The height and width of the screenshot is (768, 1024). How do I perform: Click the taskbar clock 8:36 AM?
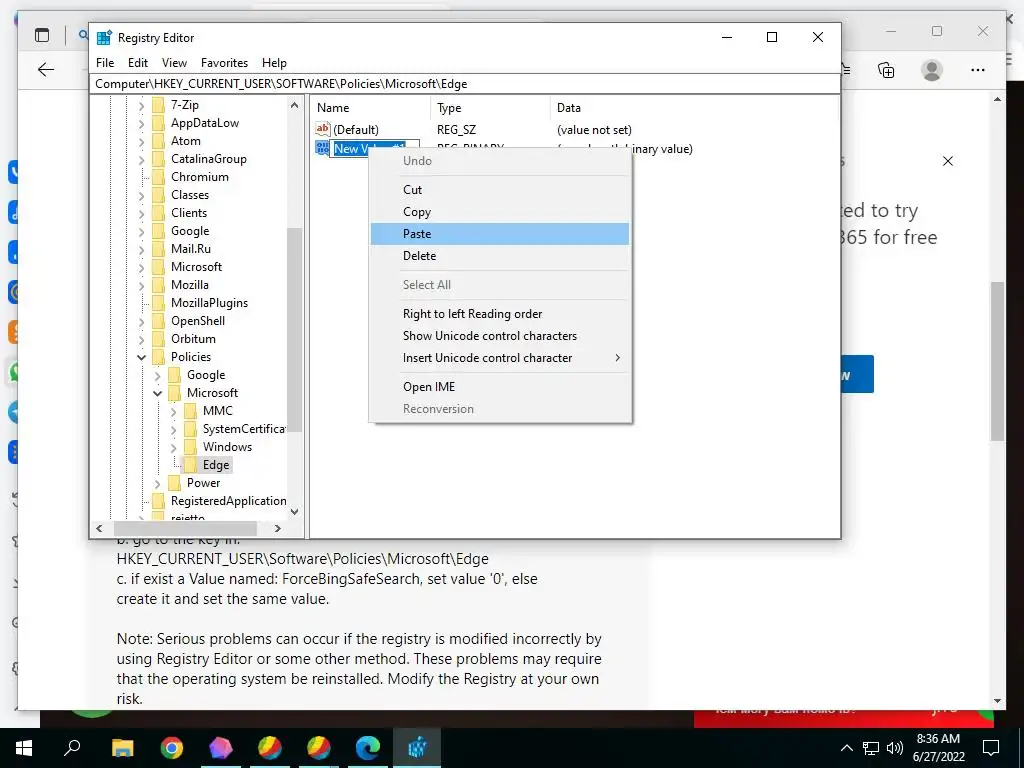pos(938,739)
